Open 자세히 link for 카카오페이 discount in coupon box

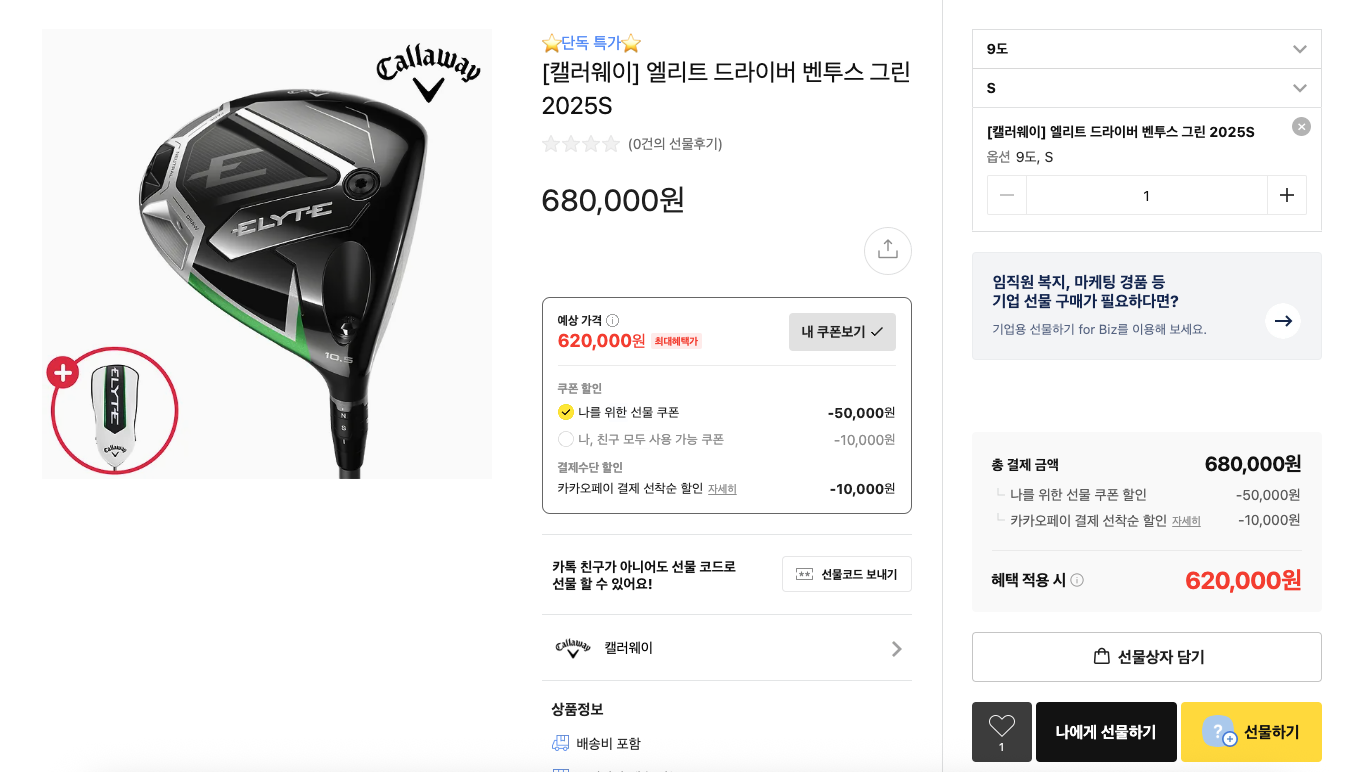(722, 489)
